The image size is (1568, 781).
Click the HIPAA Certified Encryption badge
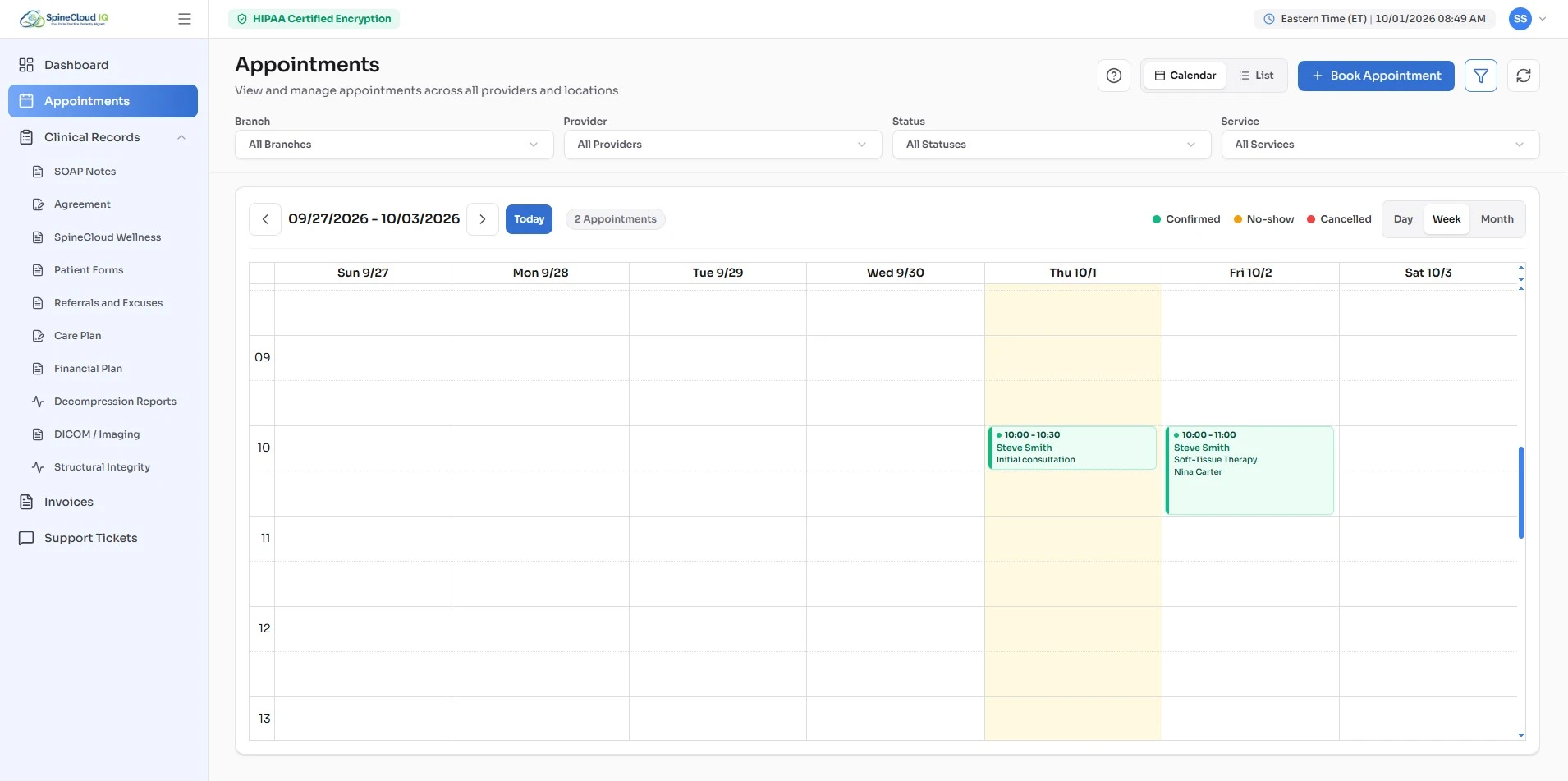click(x=314, y=19)
